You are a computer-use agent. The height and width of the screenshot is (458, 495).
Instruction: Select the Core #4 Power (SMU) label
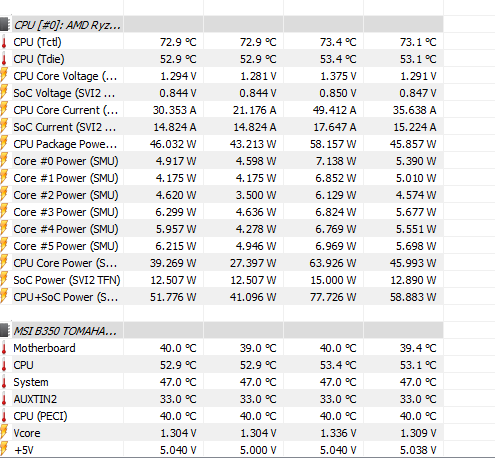pos(66,229)
